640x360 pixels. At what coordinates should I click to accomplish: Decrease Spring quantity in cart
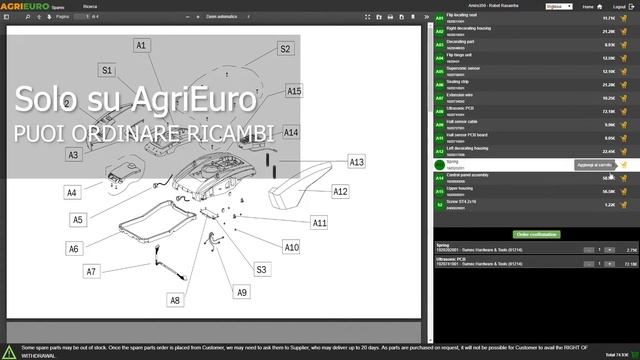point(589,250)
